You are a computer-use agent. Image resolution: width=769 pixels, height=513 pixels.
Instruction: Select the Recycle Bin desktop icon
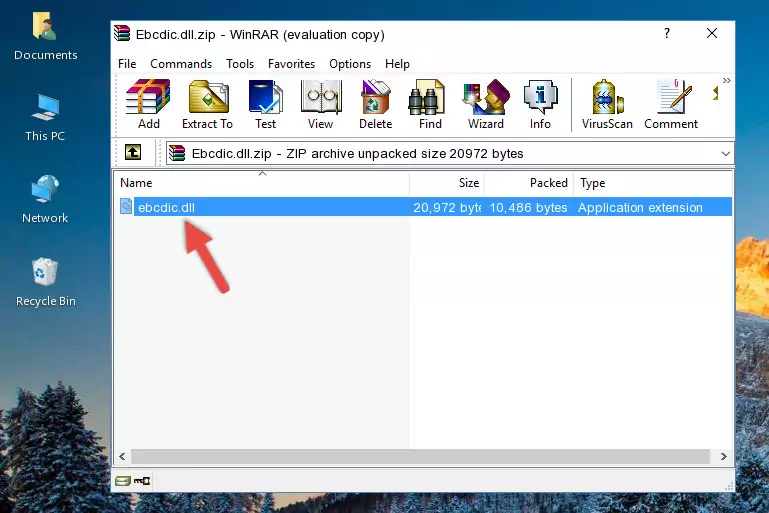(46, 282)
